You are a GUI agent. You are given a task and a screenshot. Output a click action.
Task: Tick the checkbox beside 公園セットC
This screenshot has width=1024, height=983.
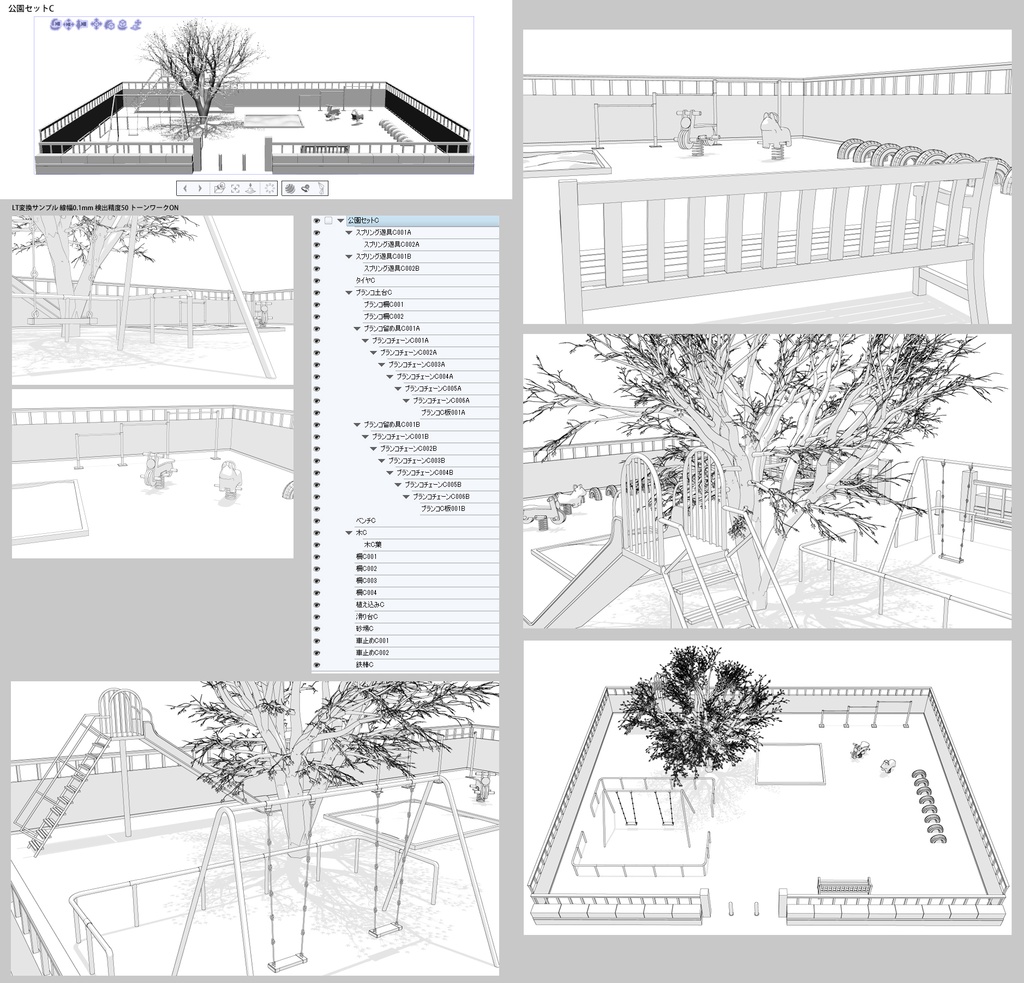point(328,221)
